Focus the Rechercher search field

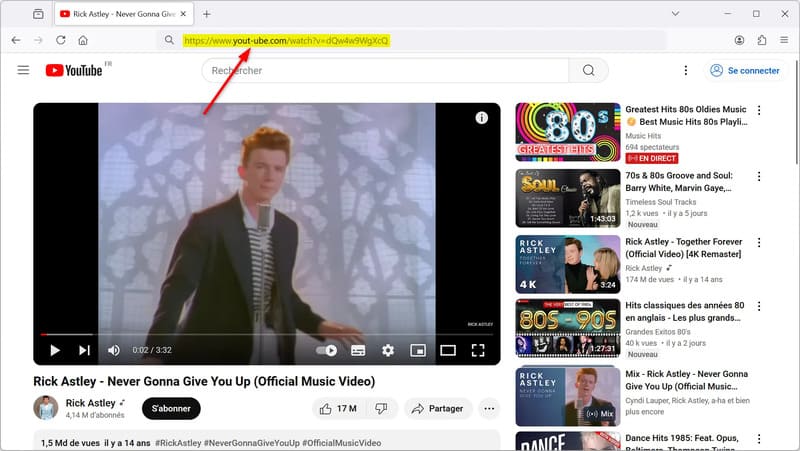[385, 70]
